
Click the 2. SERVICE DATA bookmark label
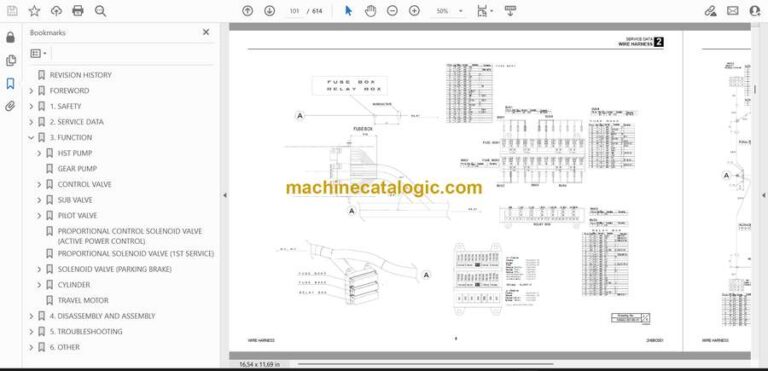(76, 122)
